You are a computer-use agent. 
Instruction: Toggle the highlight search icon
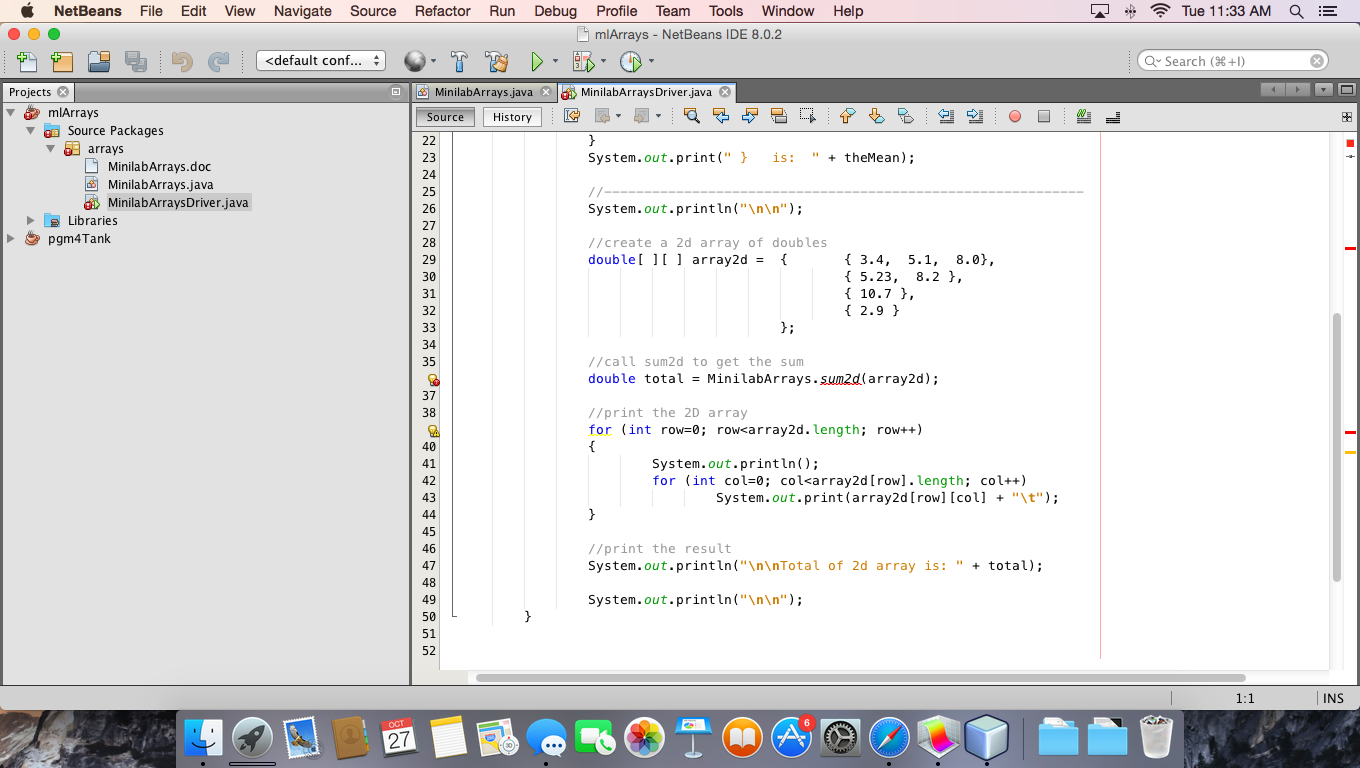pos(779,116)
